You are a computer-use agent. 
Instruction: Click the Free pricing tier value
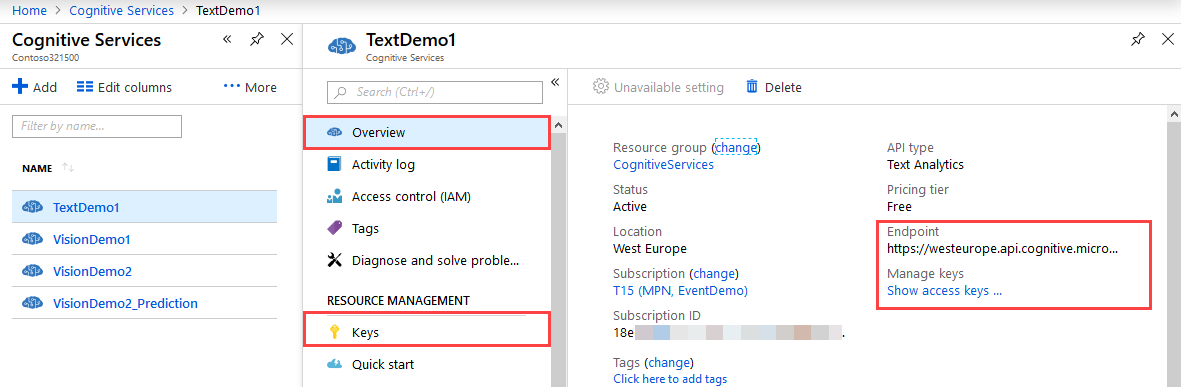point(899,206)
